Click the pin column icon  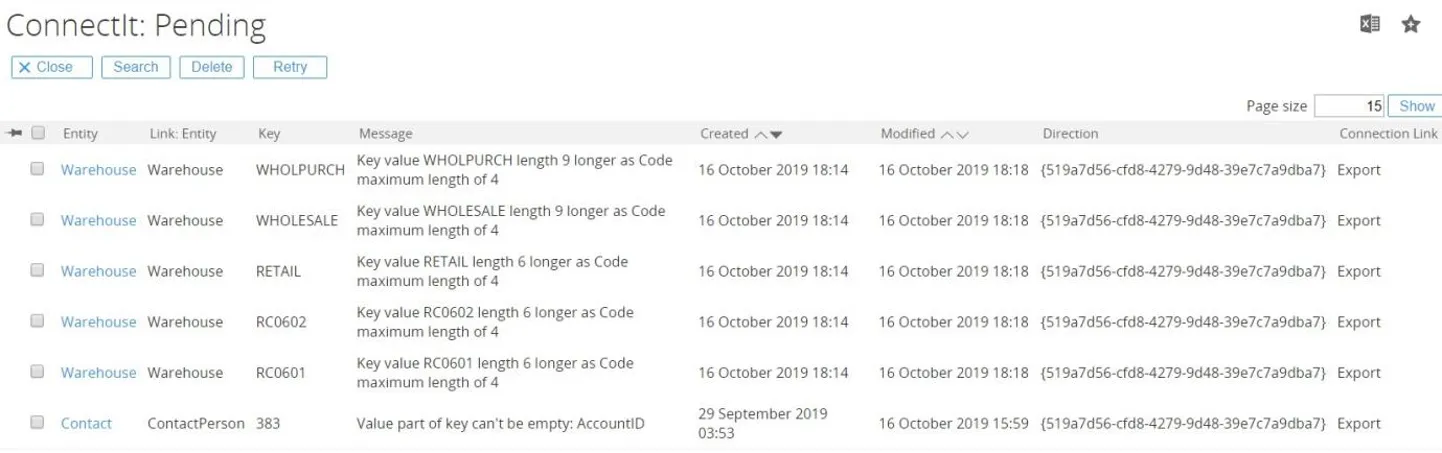point(15,133)
